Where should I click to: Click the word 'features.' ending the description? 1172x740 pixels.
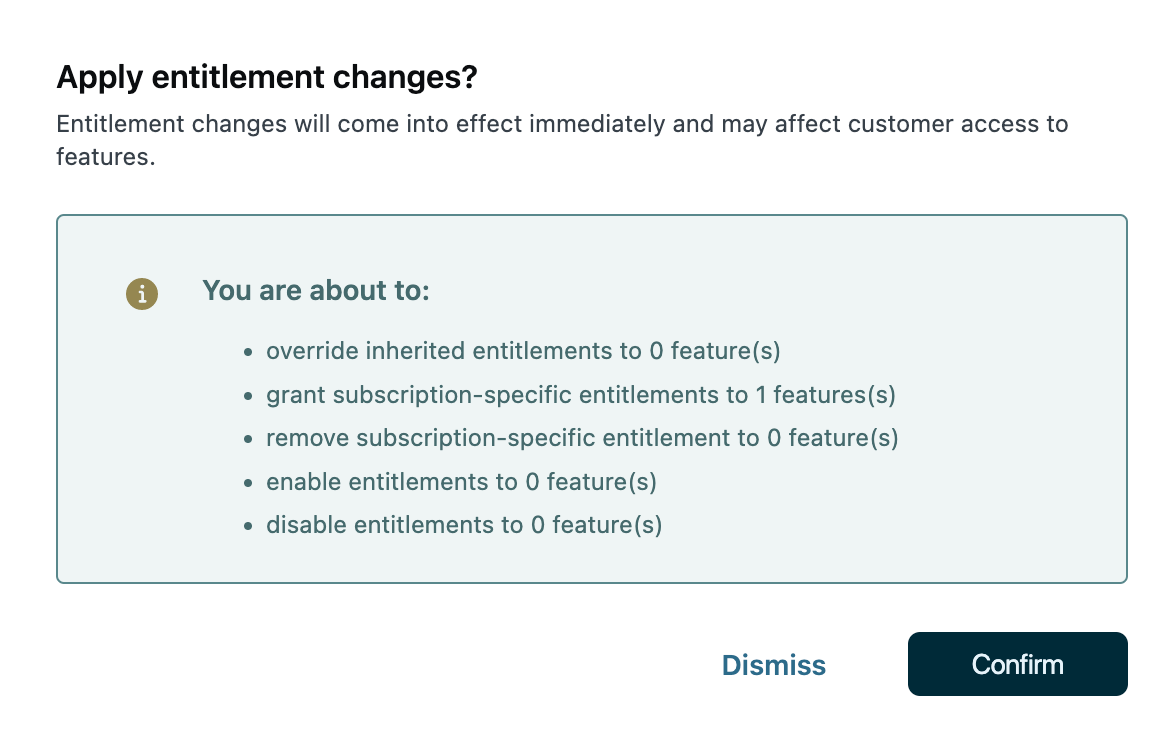tap(106, 157)
